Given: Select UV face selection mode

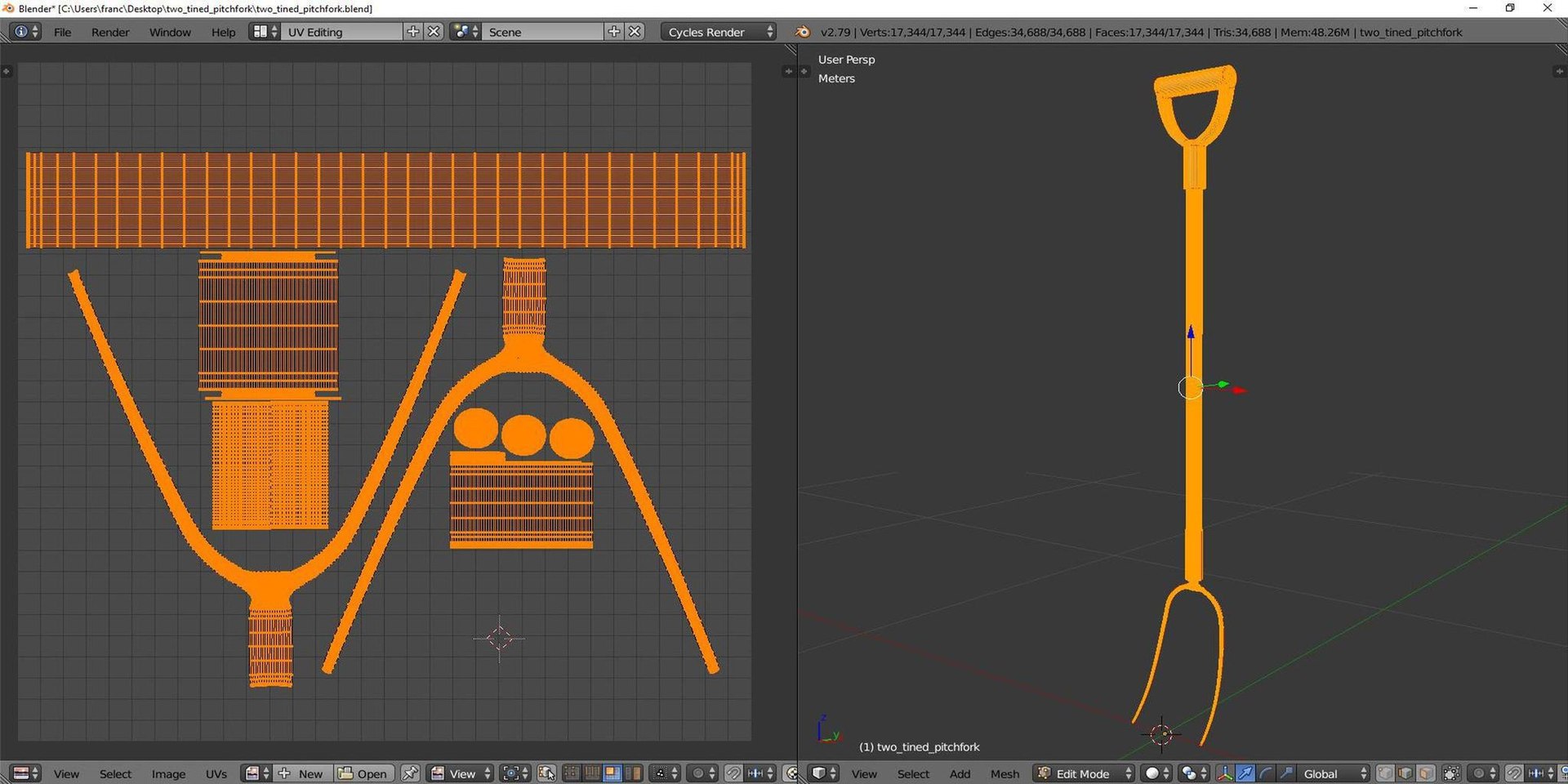Looking at the screenshot, I should 612,773.
